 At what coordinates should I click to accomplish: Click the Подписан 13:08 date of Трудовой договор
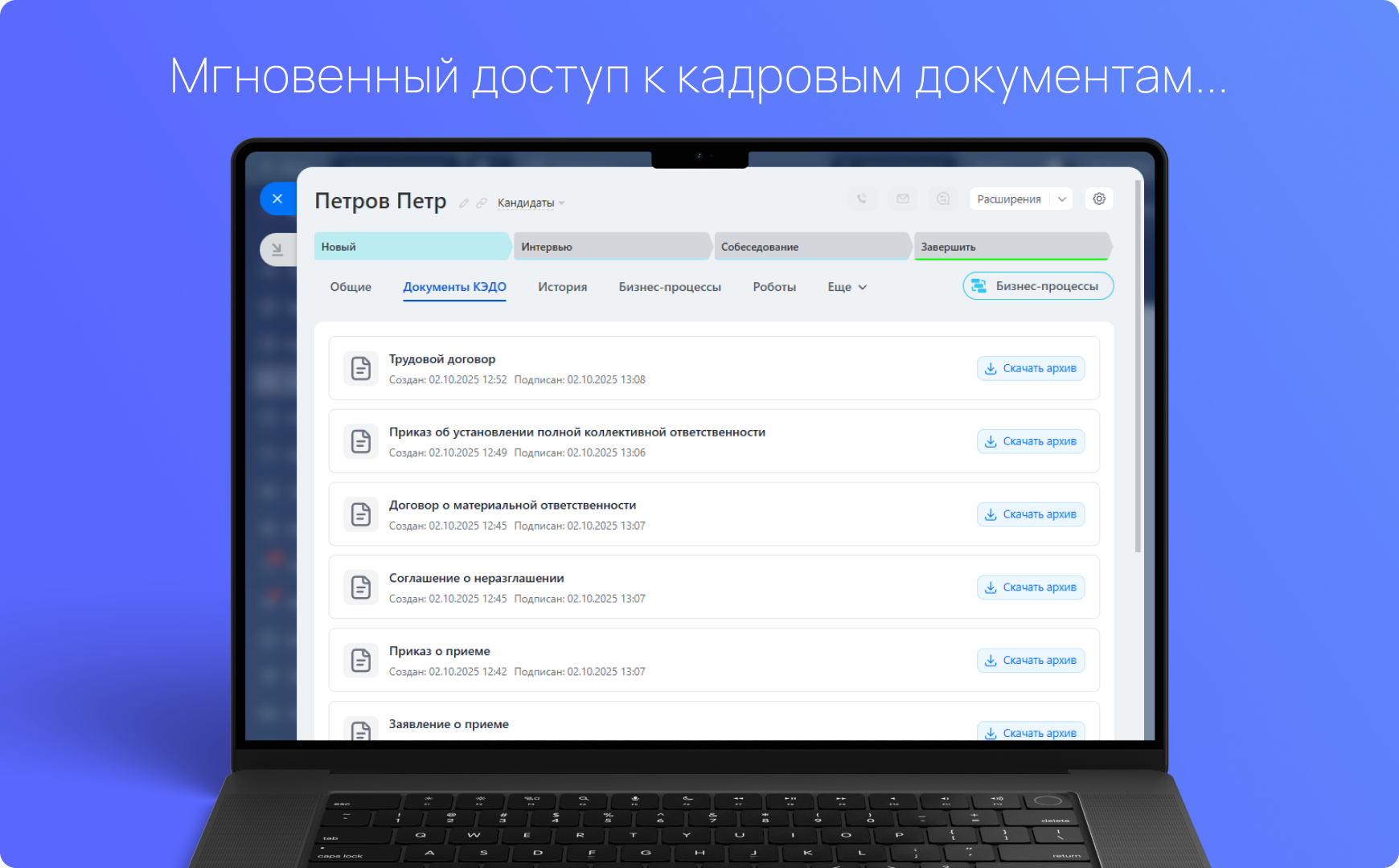580,380
